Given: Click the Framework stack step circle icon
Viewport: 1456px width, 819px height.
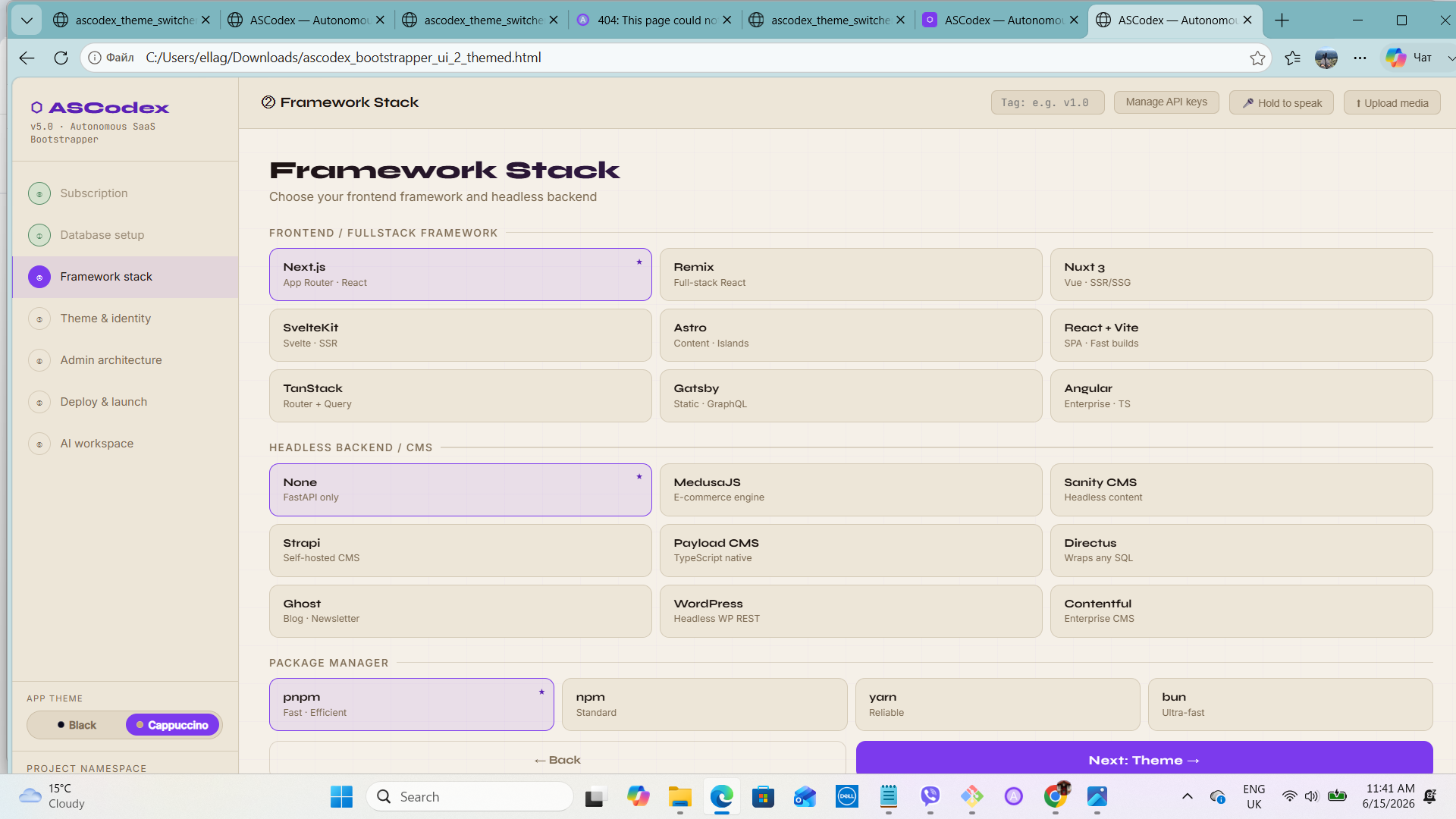Looking at the screenshot, I should [x=39, y=277].
